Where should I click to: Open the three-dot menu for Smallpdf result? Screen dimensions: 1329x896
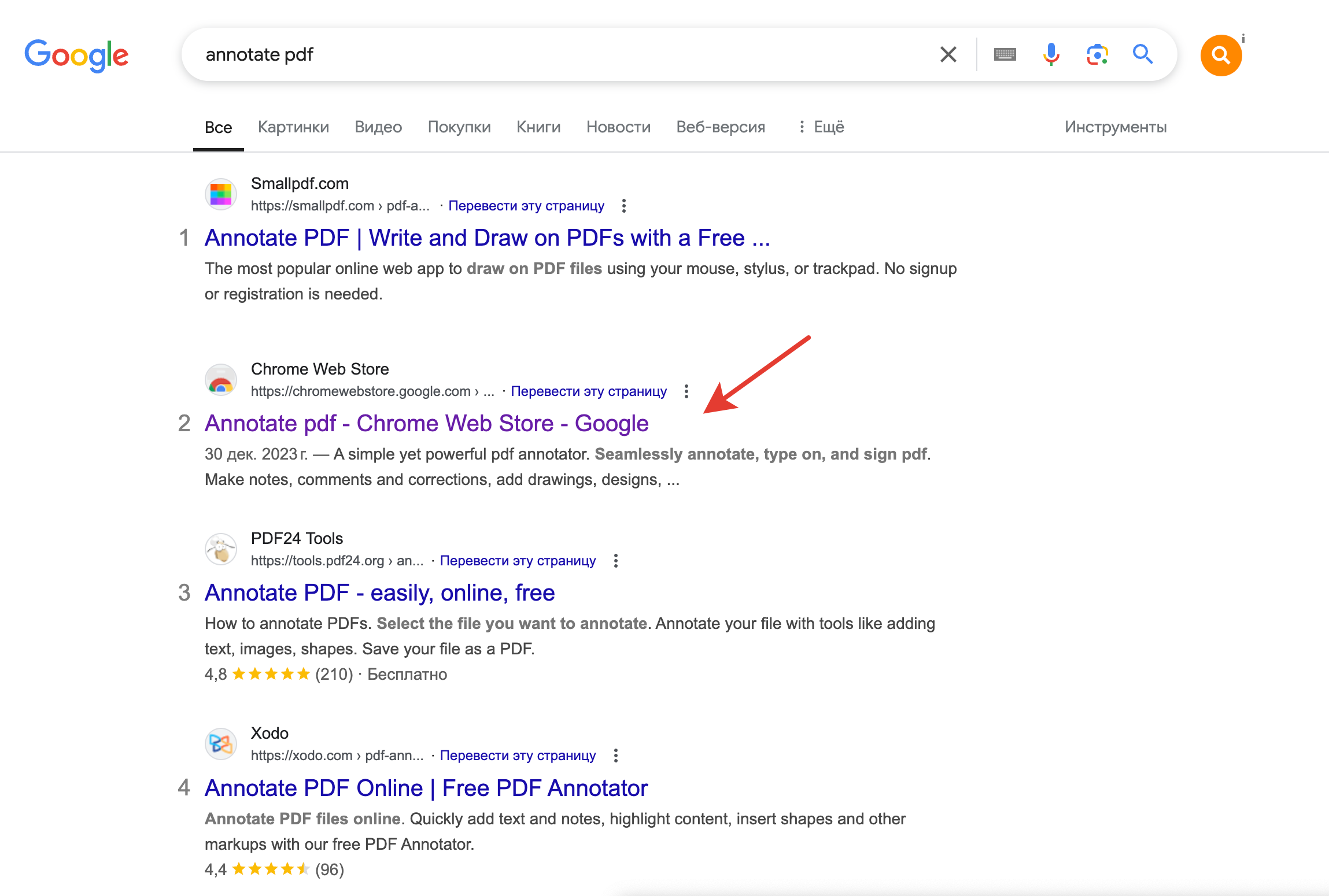pos(624,206)
